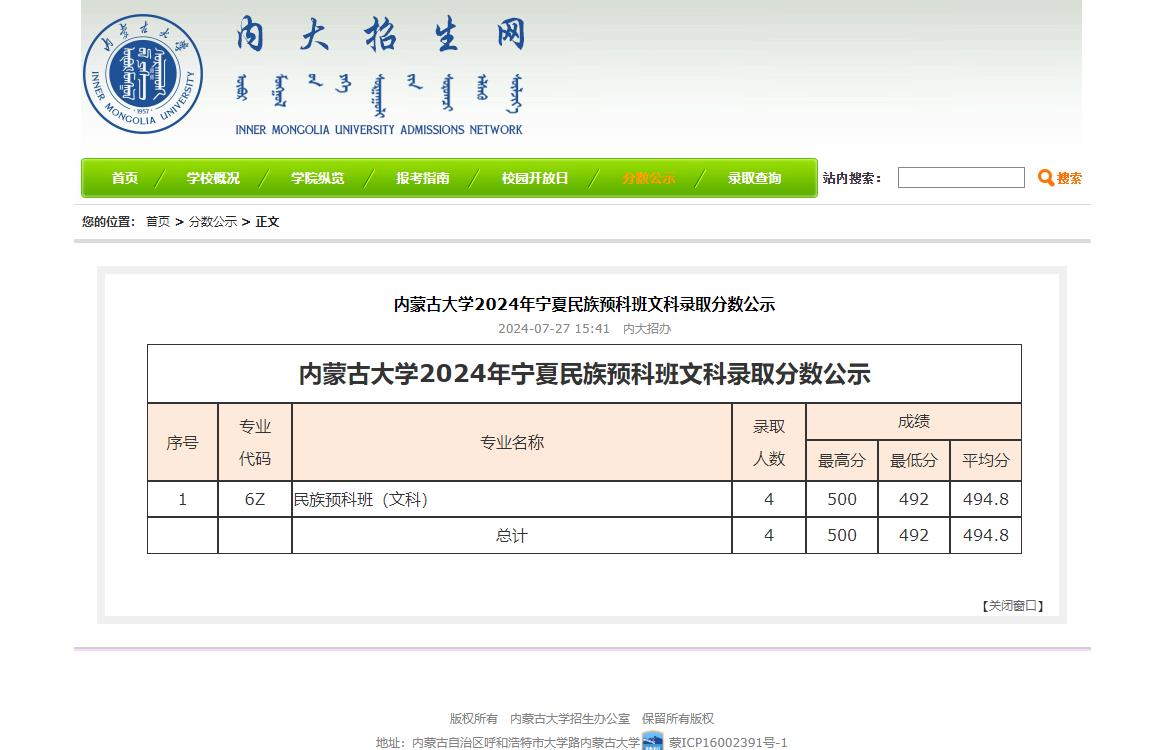Image resolution: width=1150 pixels, height=750 pixels.
Task: Click the 专业名称 column header
Action: click(x=512, y=442)
